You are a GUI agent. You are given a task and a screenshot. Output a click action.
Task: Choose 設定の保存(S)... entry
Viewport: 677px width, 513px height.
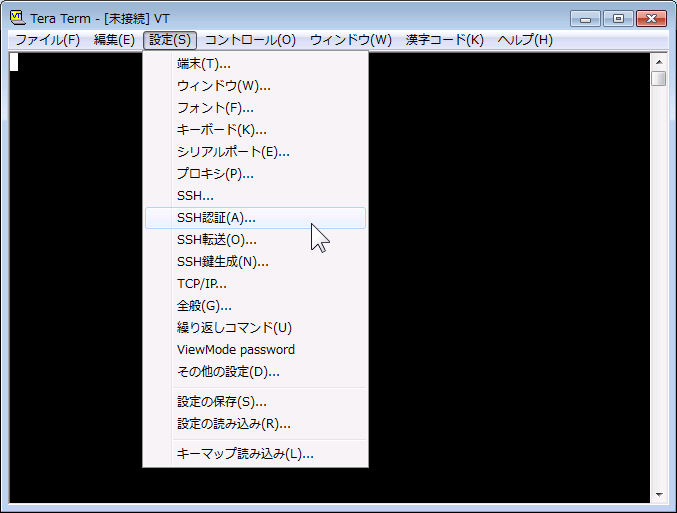255,402
